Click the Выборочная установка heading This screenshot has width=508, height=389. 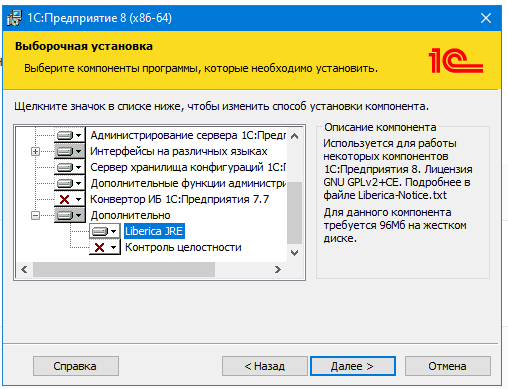[x=84, y=46]
